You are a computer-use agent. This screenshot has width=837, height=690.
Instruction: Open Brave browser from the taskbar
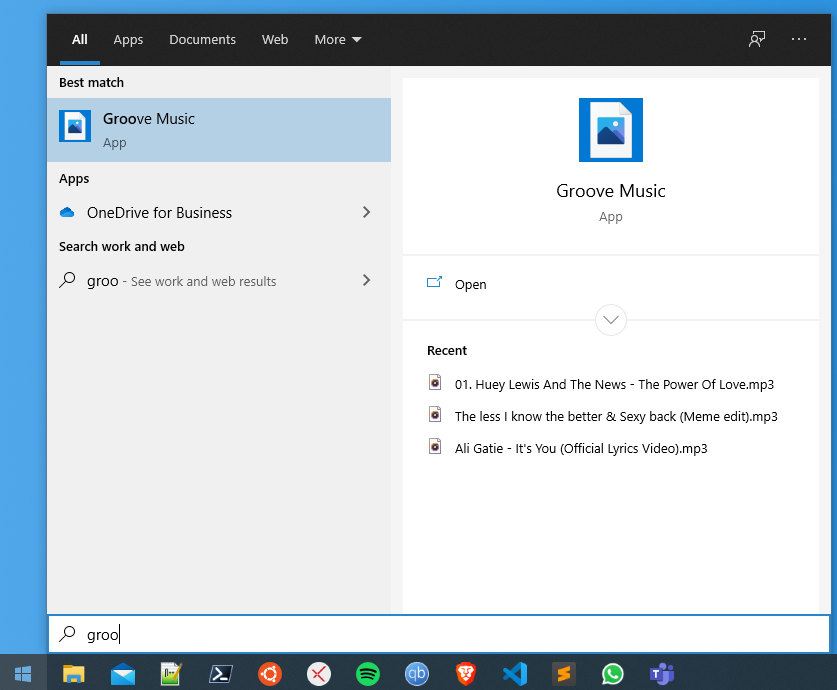click(x=465, y=674)
